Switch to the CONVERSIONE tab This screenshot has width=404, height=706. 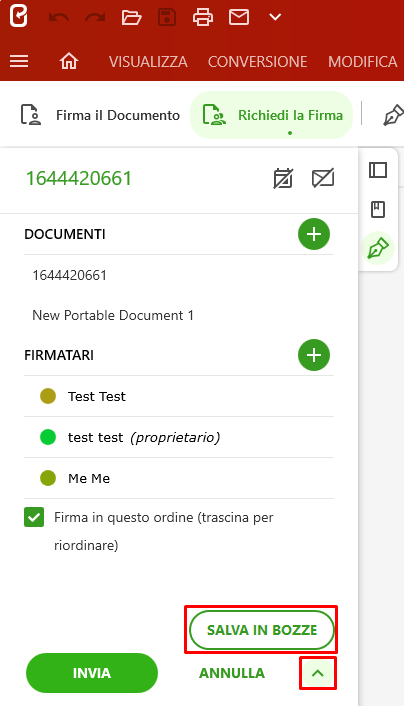coord(258,61)
